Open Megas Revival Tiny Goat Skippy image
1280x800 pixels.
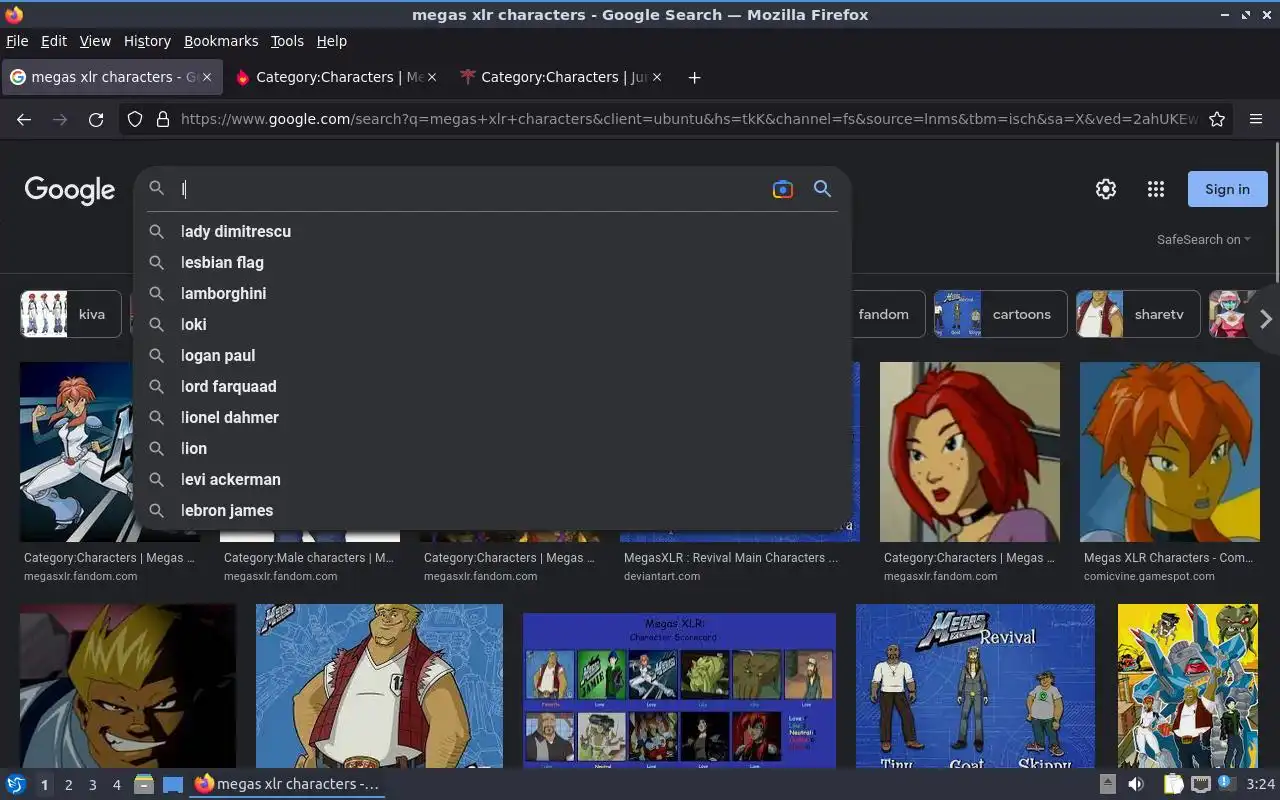point(975,686)
